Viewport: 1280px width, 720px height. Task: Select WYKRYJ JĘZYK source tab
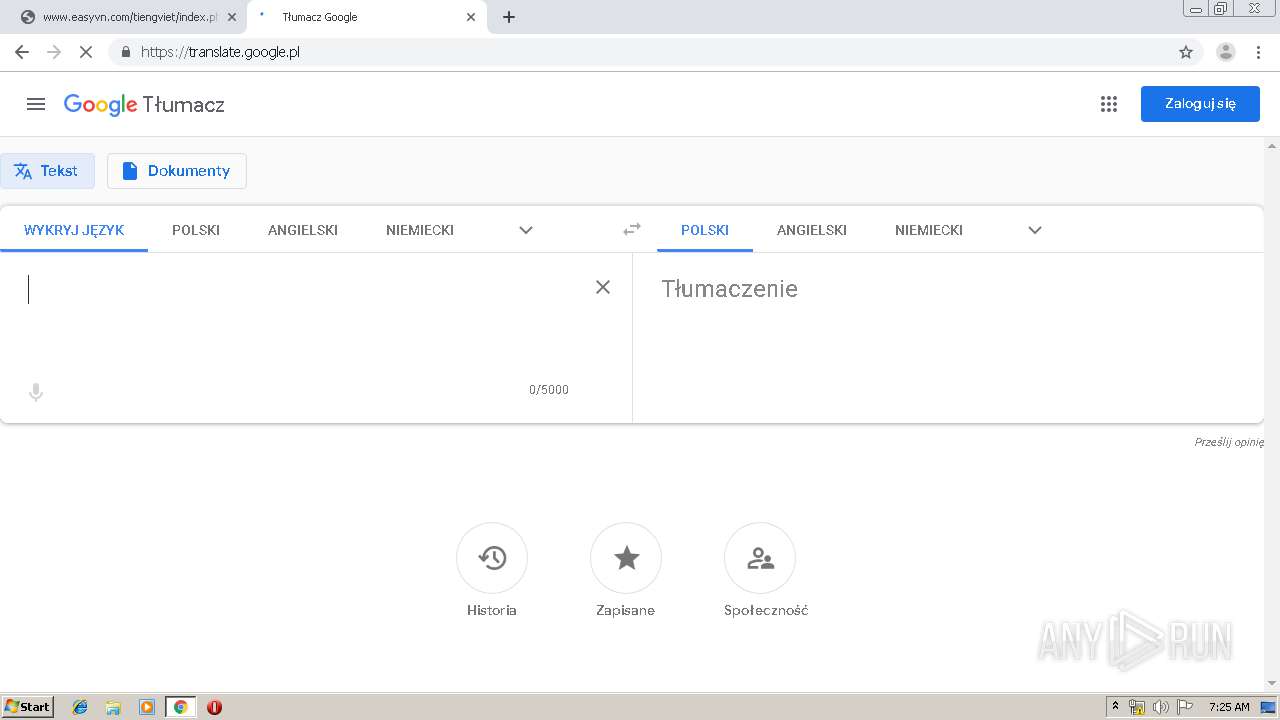(74, 230)
